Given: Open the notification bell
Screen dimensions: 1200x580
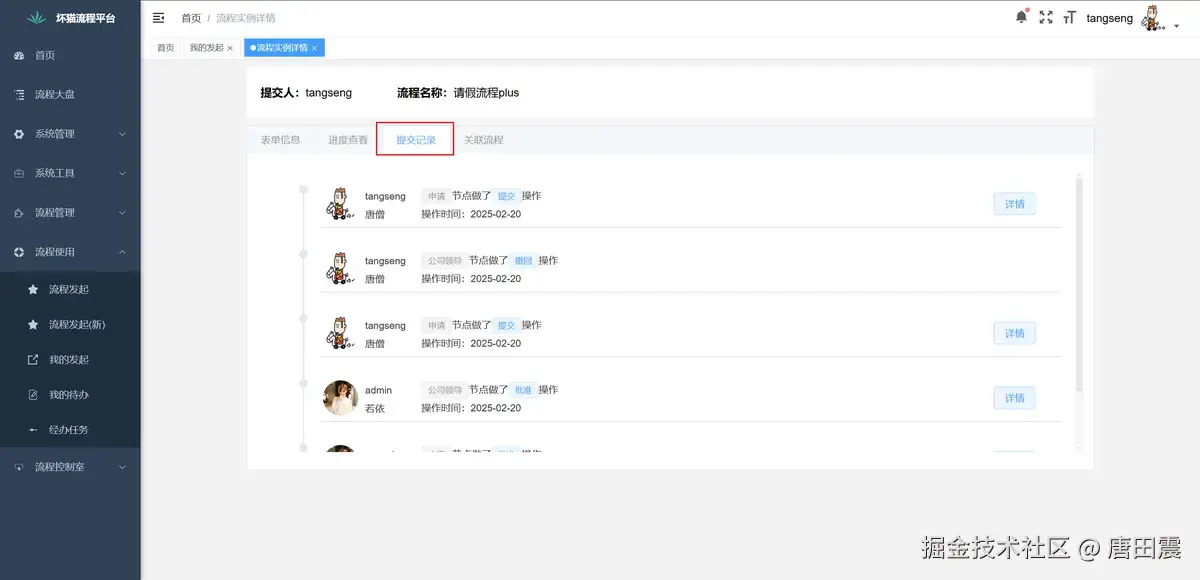Looking at the screenshot, I should pos(1021,17).
